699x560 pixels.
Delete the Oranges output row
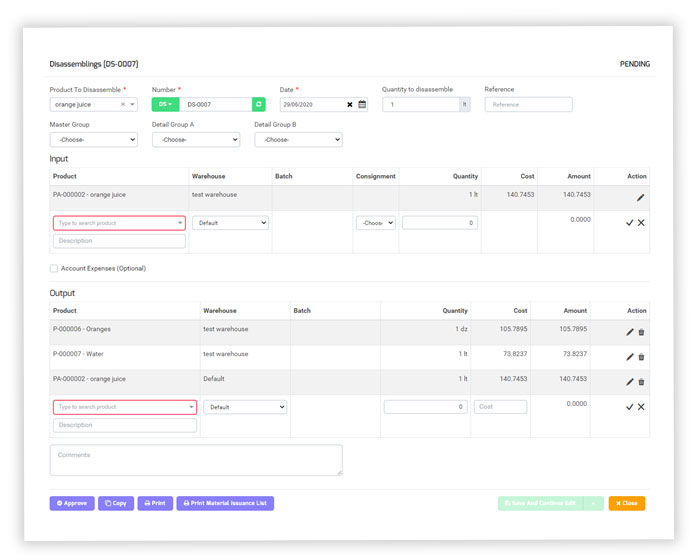[x=641, y=332]
